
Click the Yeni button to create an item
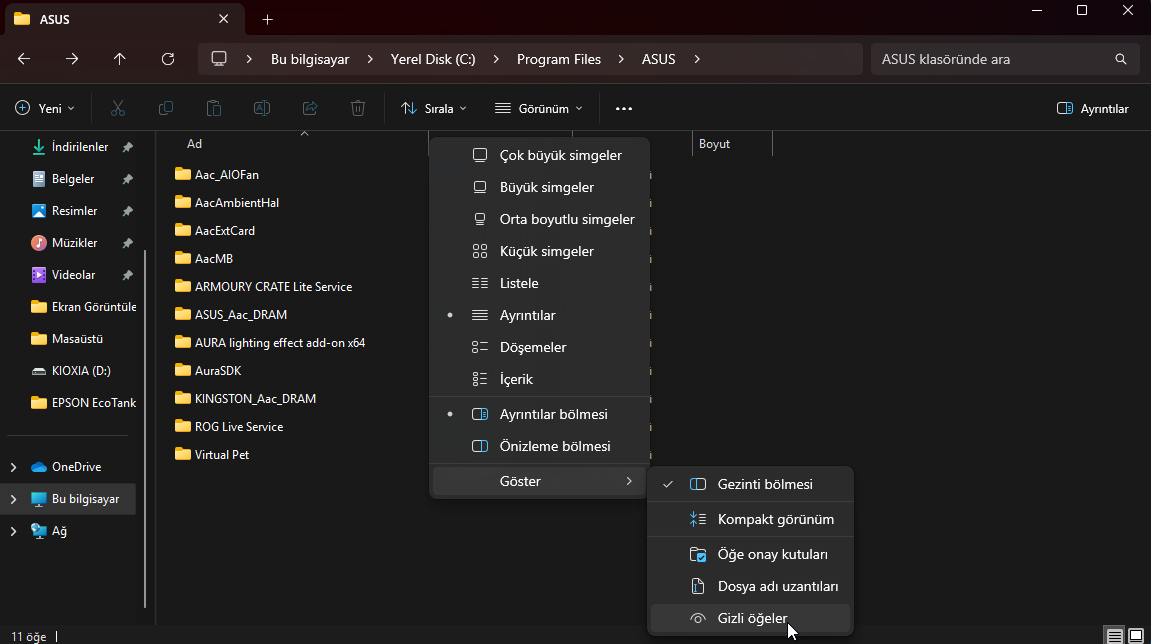[x=45, y=108]
